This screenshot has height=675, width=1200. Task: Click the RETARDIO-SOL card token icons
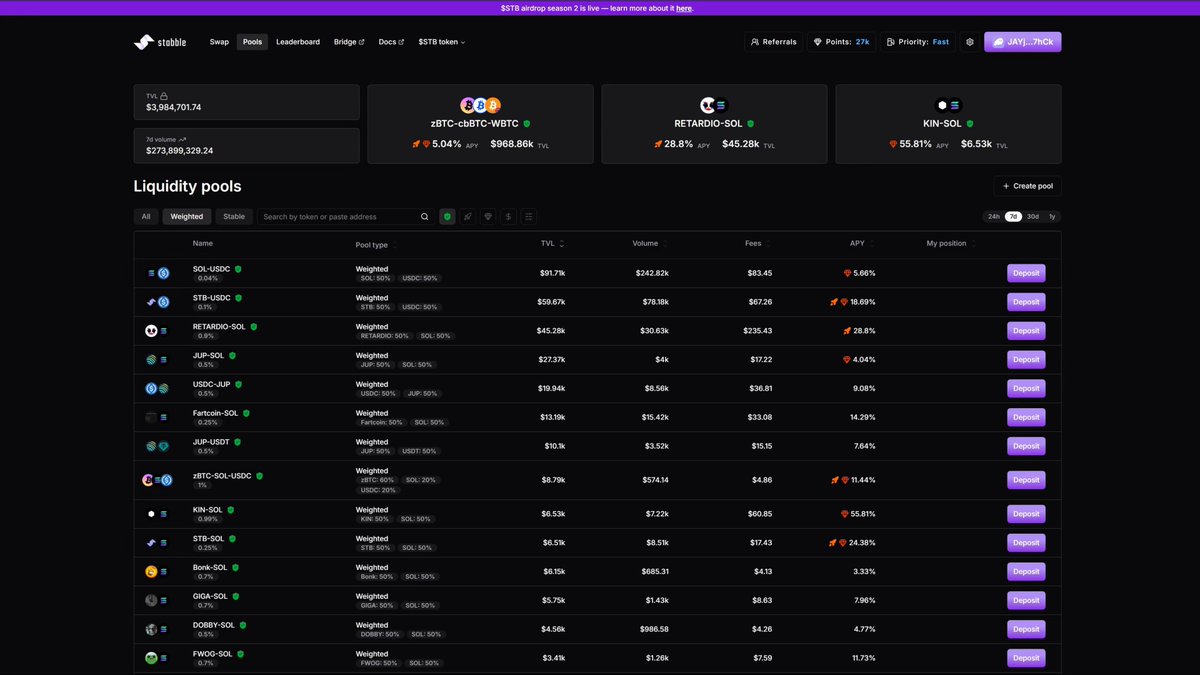[x=714, y=105]
